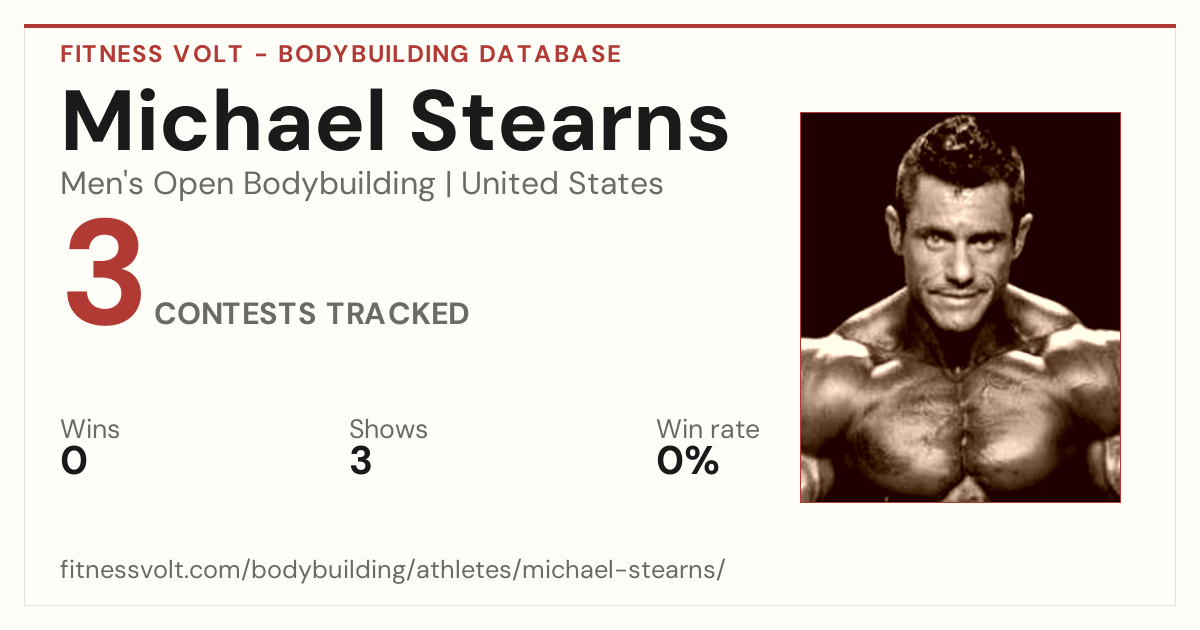Select the United States country text

click(x=562, y=184)
